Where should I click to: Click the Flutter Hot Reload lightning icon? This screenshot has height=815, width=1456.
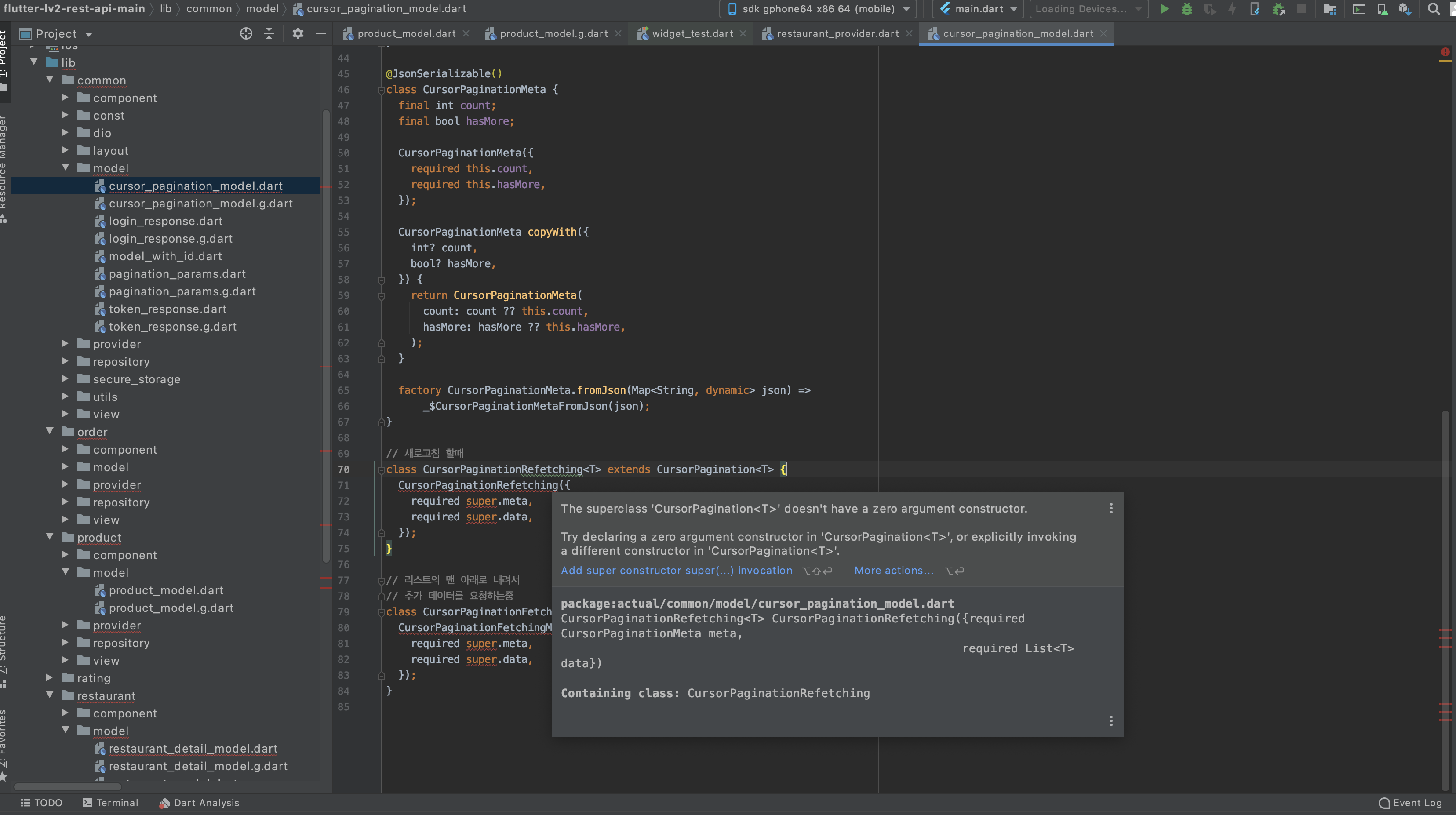pyautogui.click(x=1232, y=8)
